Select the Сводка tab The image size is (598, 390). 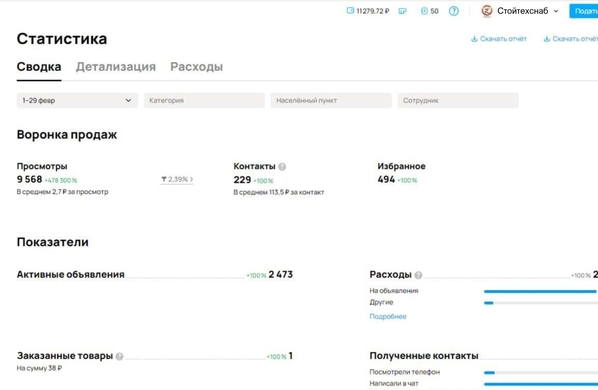point(39,67)
